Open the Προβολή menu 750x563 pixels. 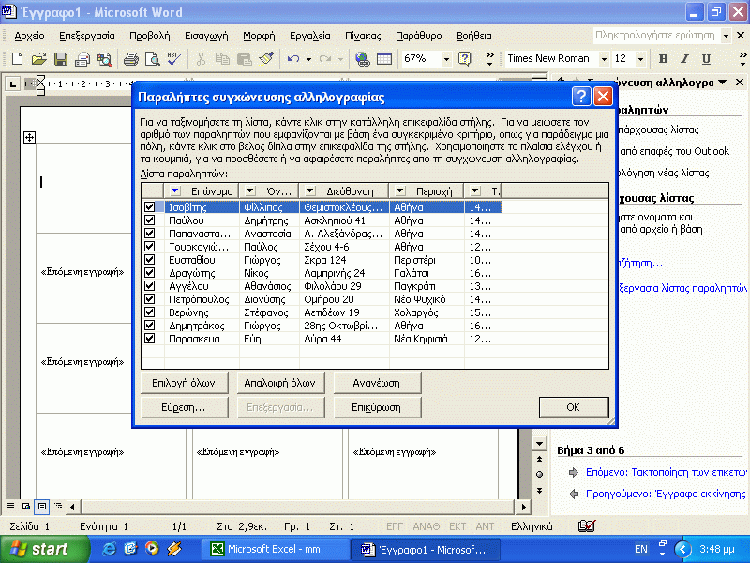(x=149, y=36)
